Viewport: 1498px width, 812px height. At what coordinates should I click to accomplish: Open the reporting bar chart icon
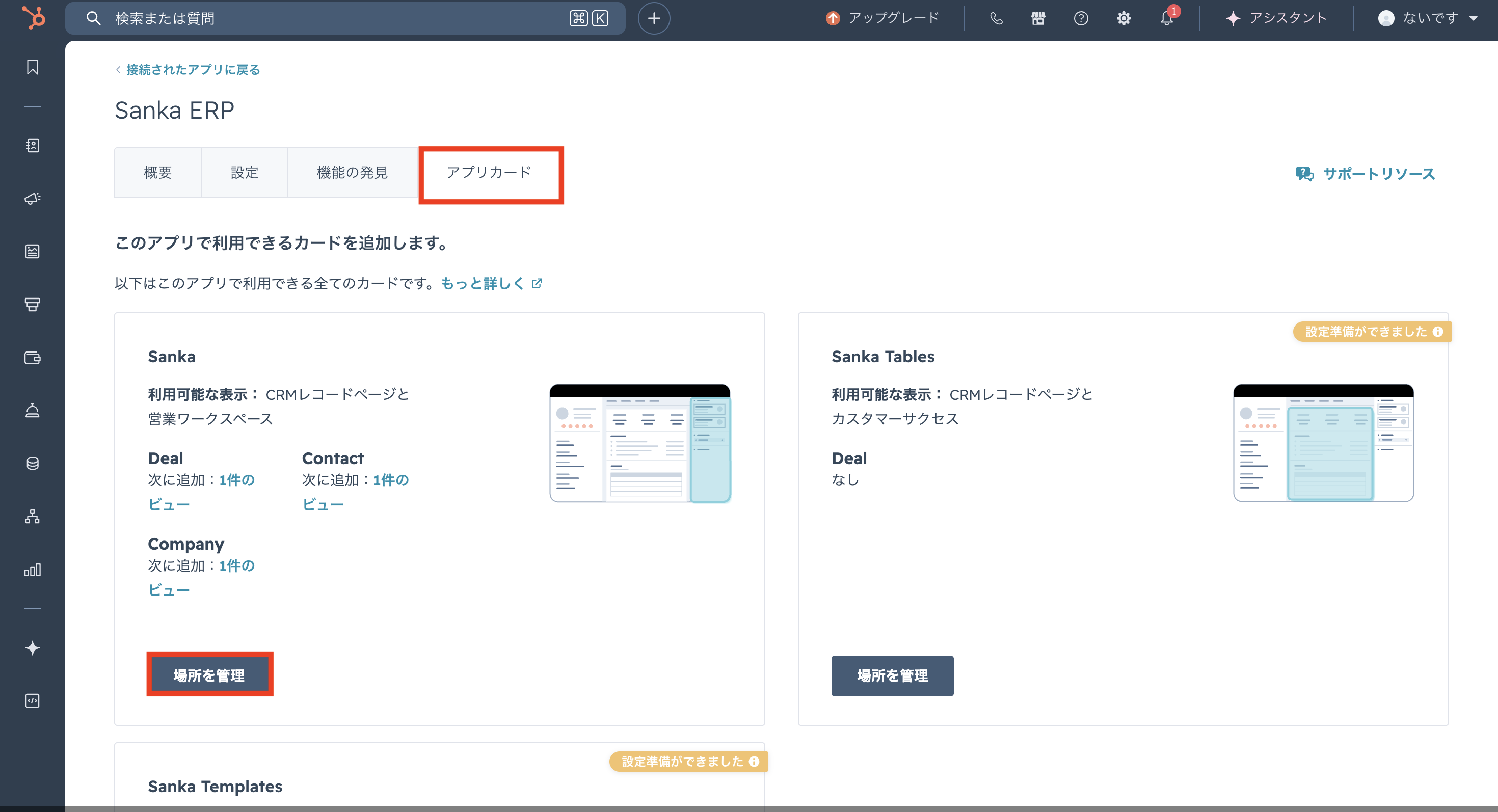tap(33, 570)
